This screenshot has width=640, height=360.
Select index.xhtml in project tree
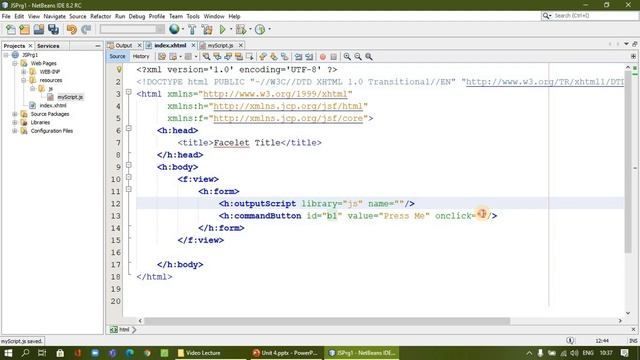tap(53, 105)
